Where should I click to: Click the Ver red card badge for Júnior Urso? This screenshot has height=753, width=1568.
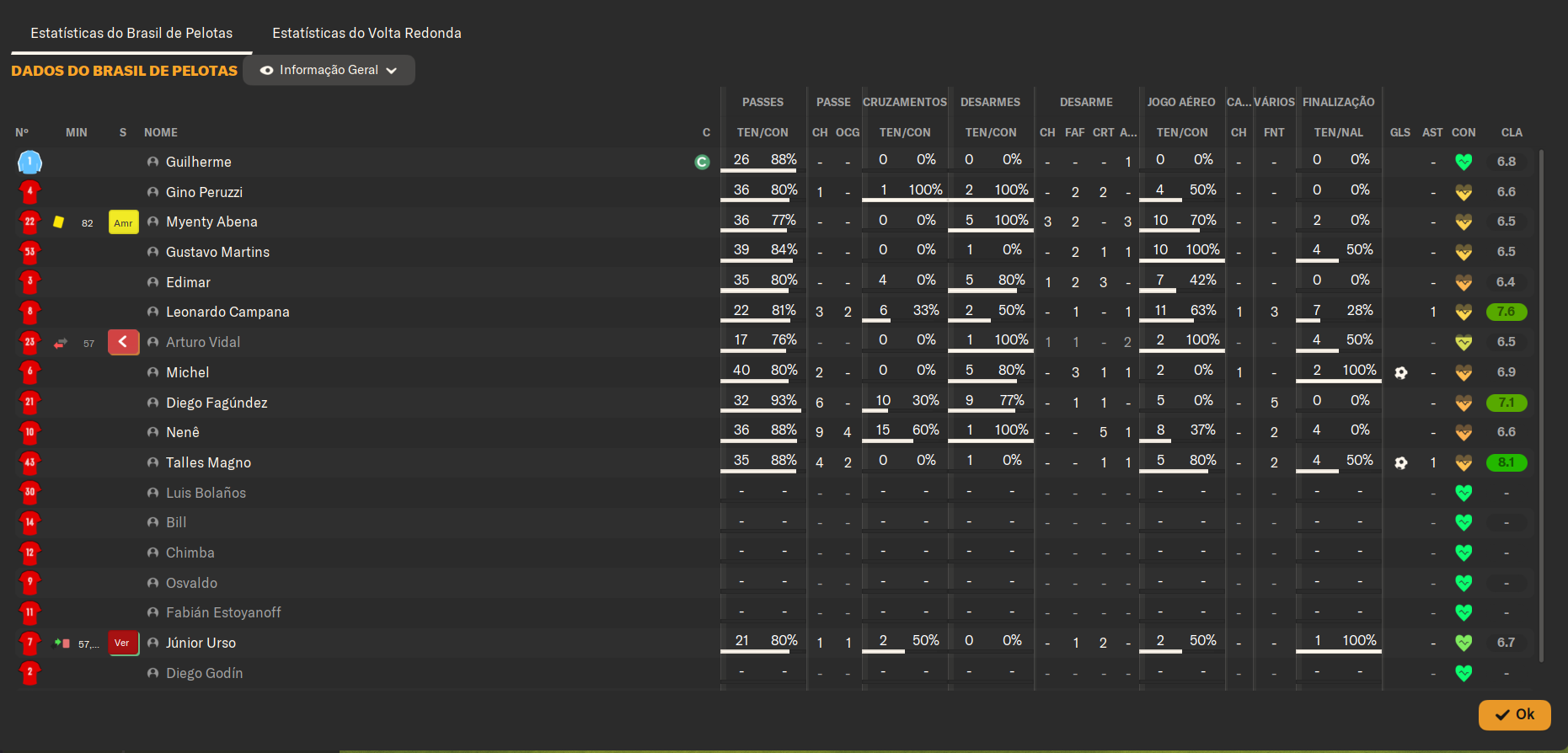[x=123, y=643]
